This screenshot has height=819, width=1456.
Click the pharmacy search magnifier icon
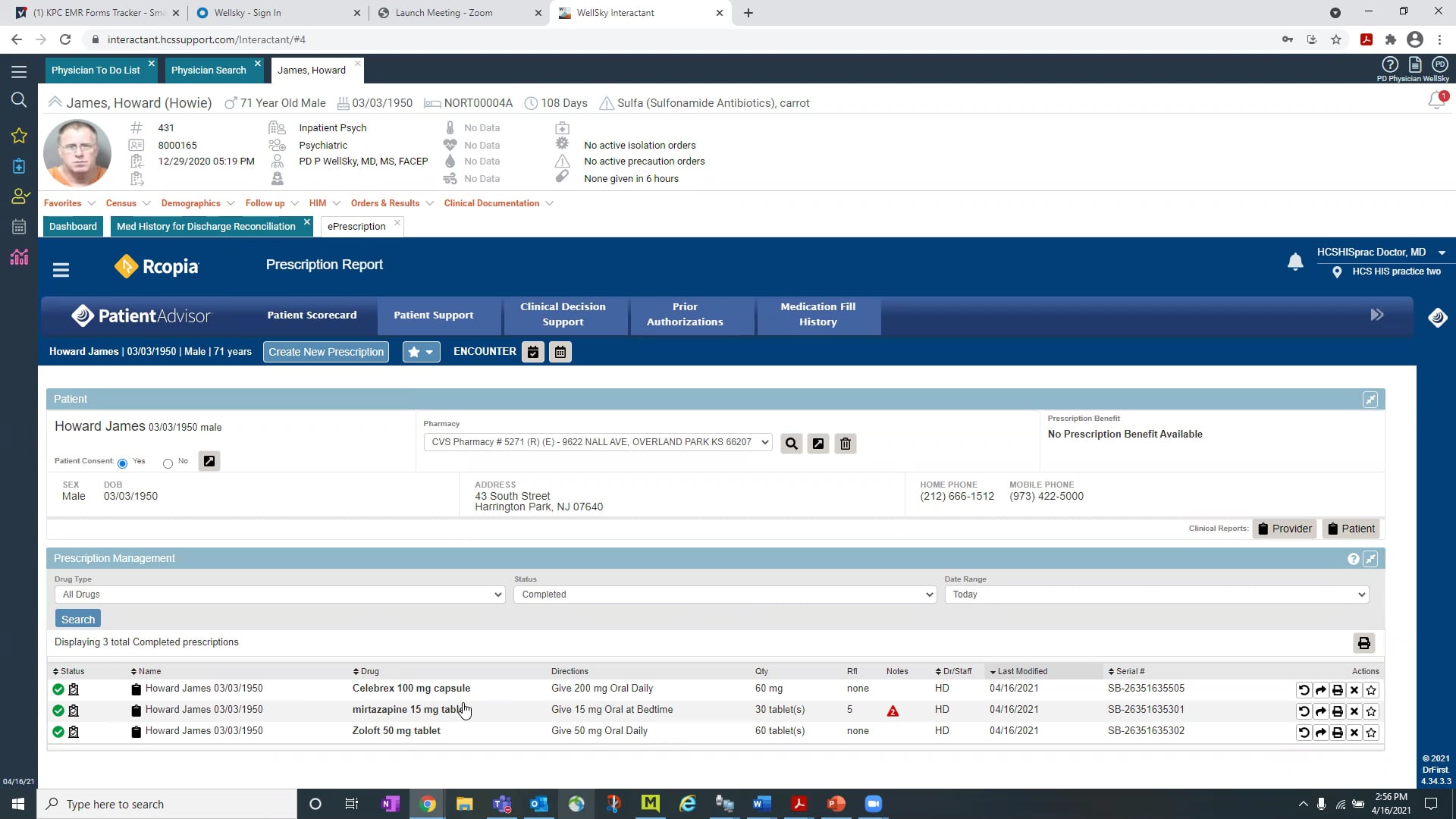pyautogui.click(x=791, y=444)
